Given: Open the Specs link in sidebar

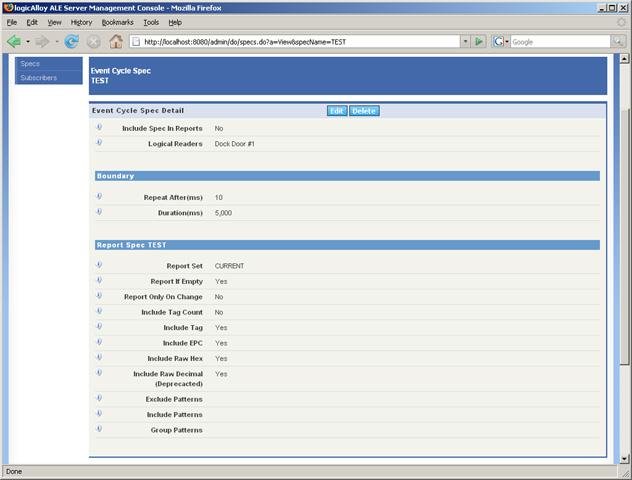Looking at the screenshot, I should pyautogui.click(x=30, y=64).
